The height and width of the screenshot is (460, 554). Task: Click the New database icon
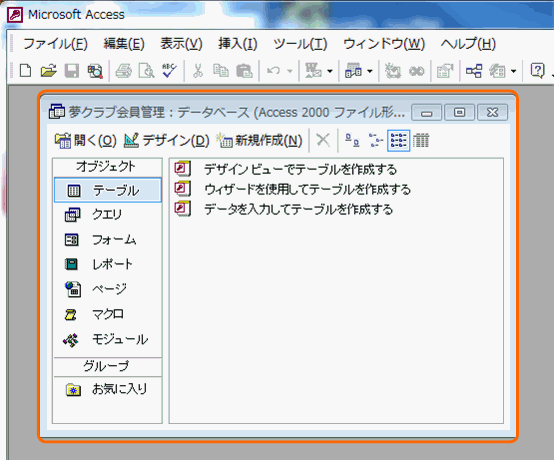pos(25,71)
